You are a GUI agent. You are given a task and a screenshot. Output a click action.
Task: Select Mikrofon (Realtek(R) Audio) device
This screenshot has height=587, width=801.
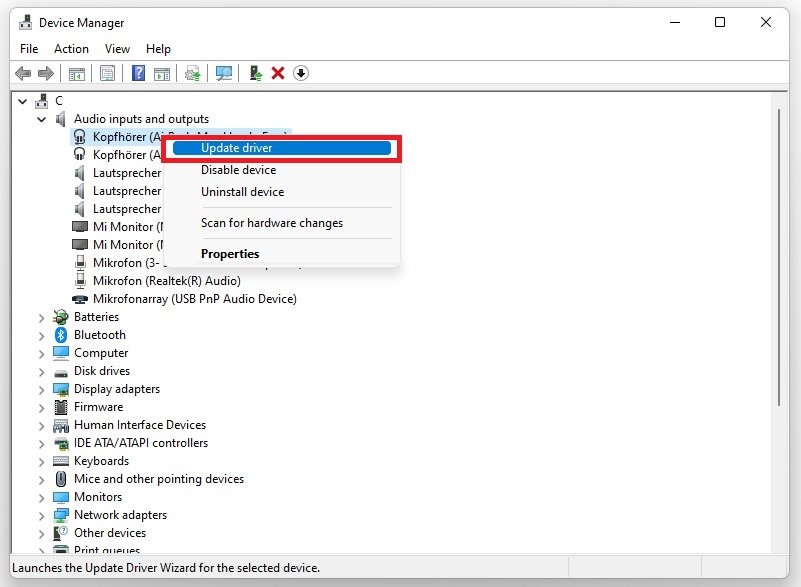coord(166,281)
